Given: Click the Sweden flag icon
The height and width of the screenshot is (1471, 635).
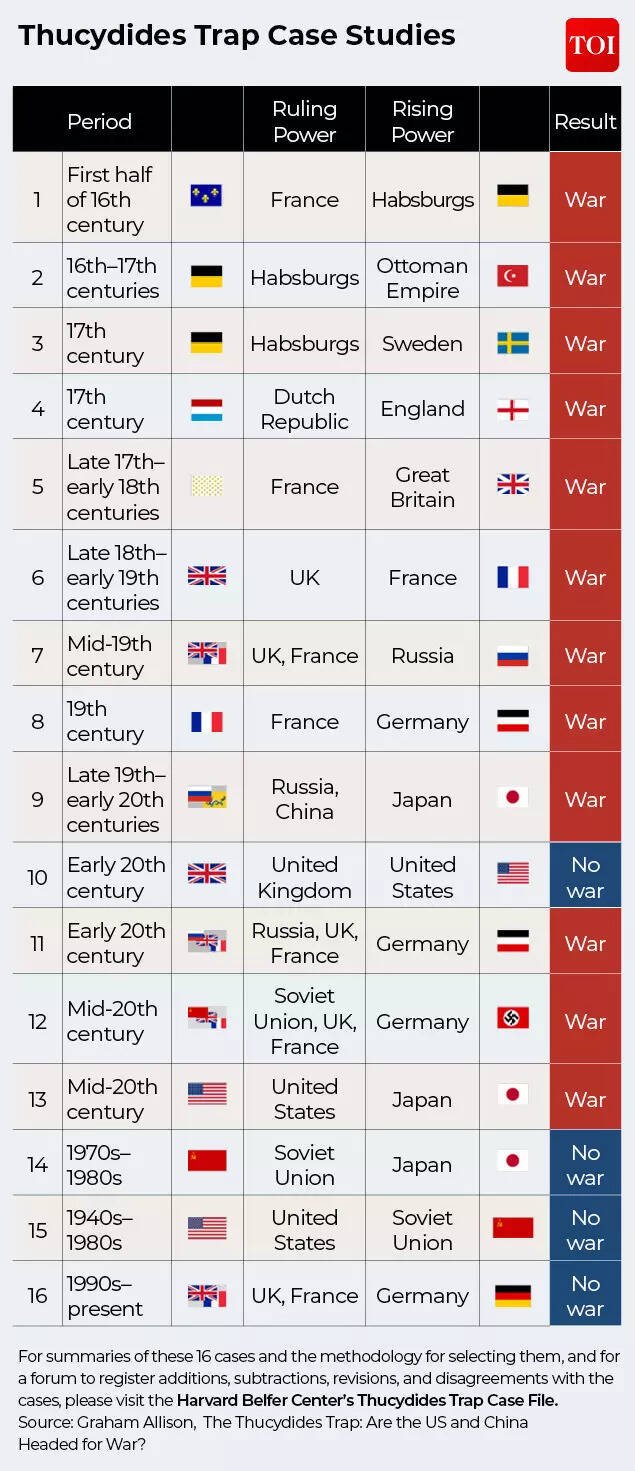Looking at the screenshot, I should (513, 343).
